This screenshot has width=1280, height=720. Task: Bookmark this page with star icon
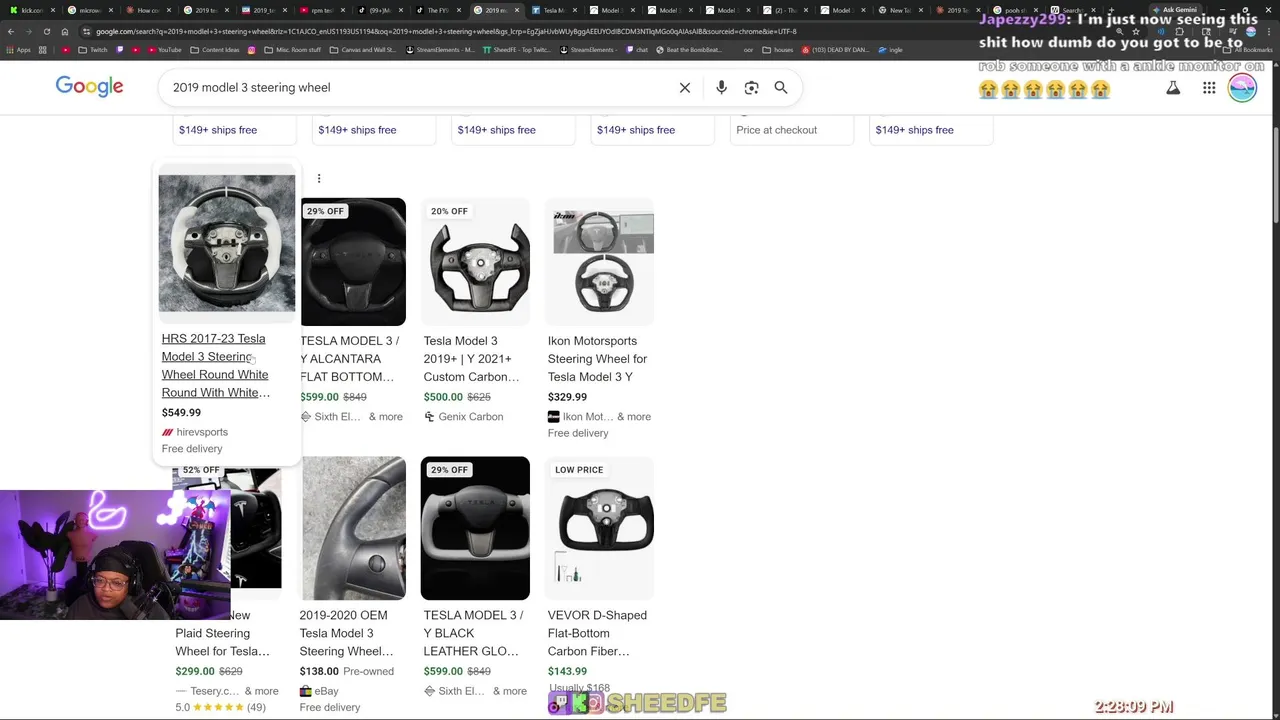(1136, 31)
